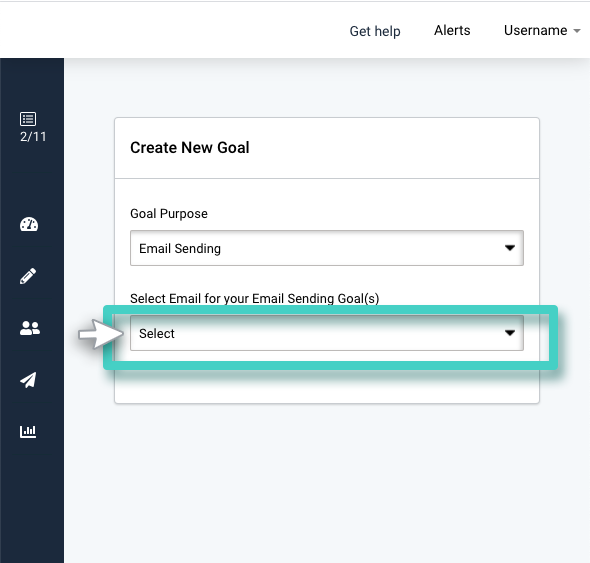Open the paper plane send icon

coord(28,380)
